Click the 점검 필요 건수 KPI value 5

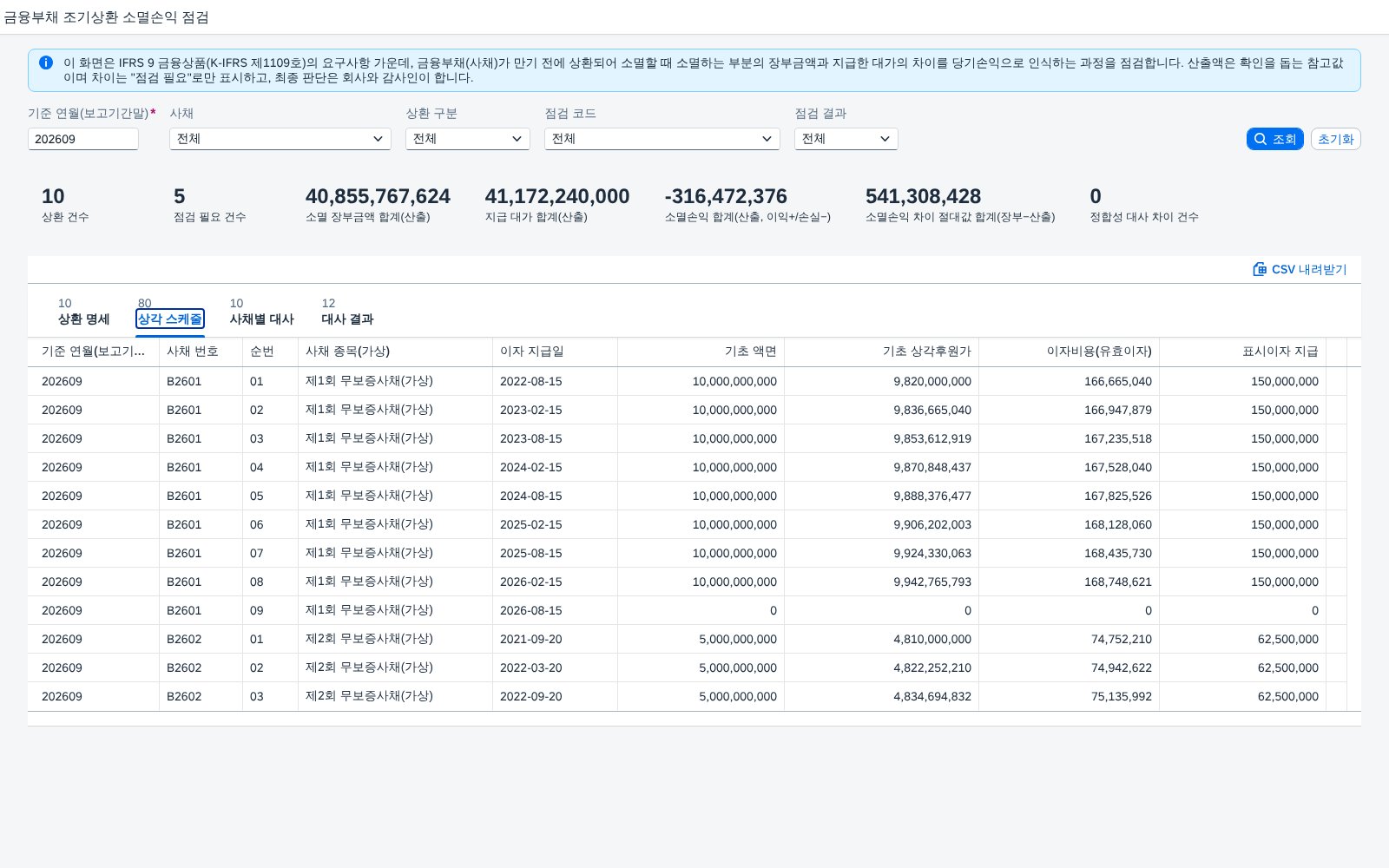click(179, 196)
